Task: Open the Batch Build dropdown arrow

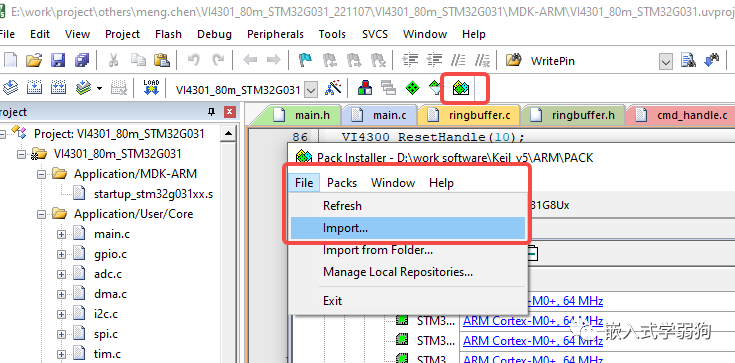Action: tap(99, 88)
